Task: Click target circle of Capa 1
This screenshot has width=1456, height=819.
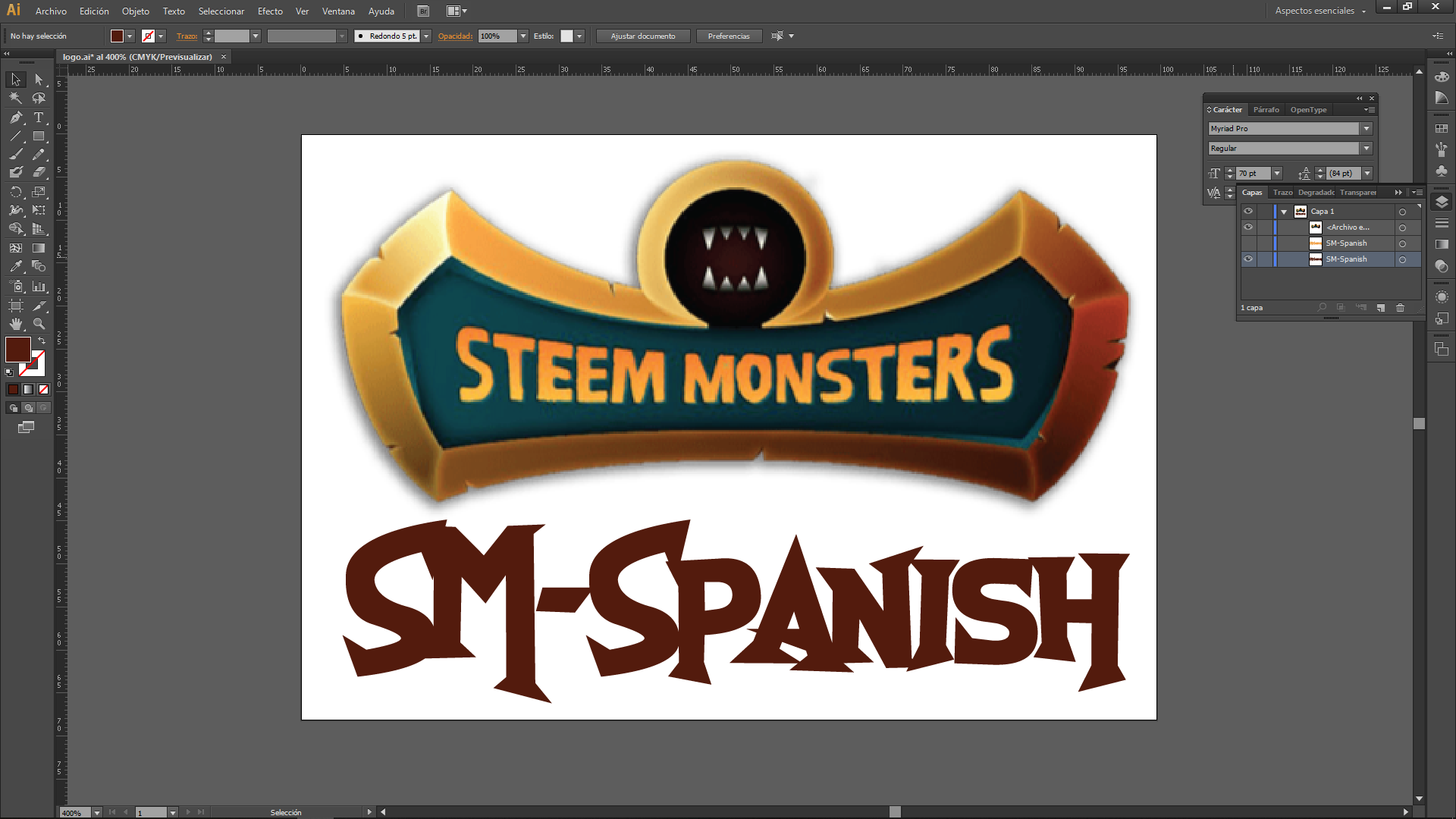Action: pyautogui.click(x=1402, y=212)
